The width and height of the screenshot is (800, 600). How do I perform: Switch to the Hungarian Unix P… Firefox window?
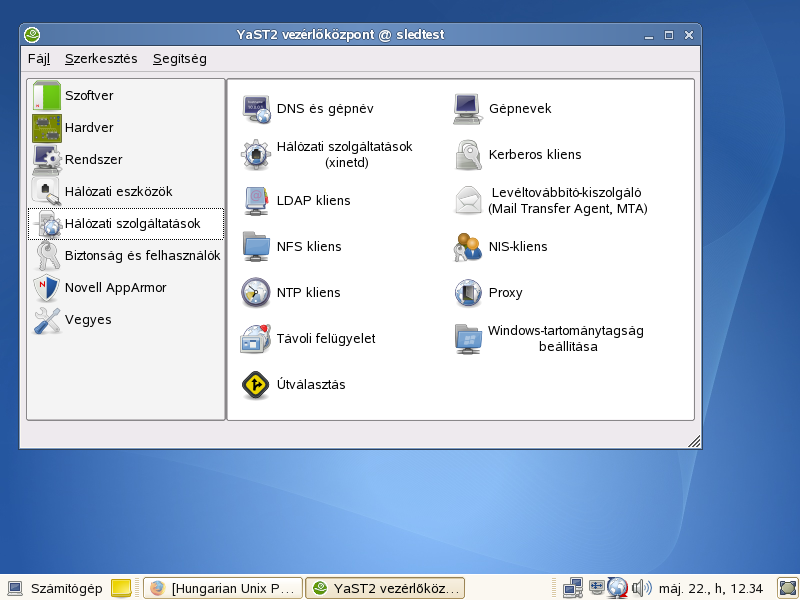(x=223, y=588)
